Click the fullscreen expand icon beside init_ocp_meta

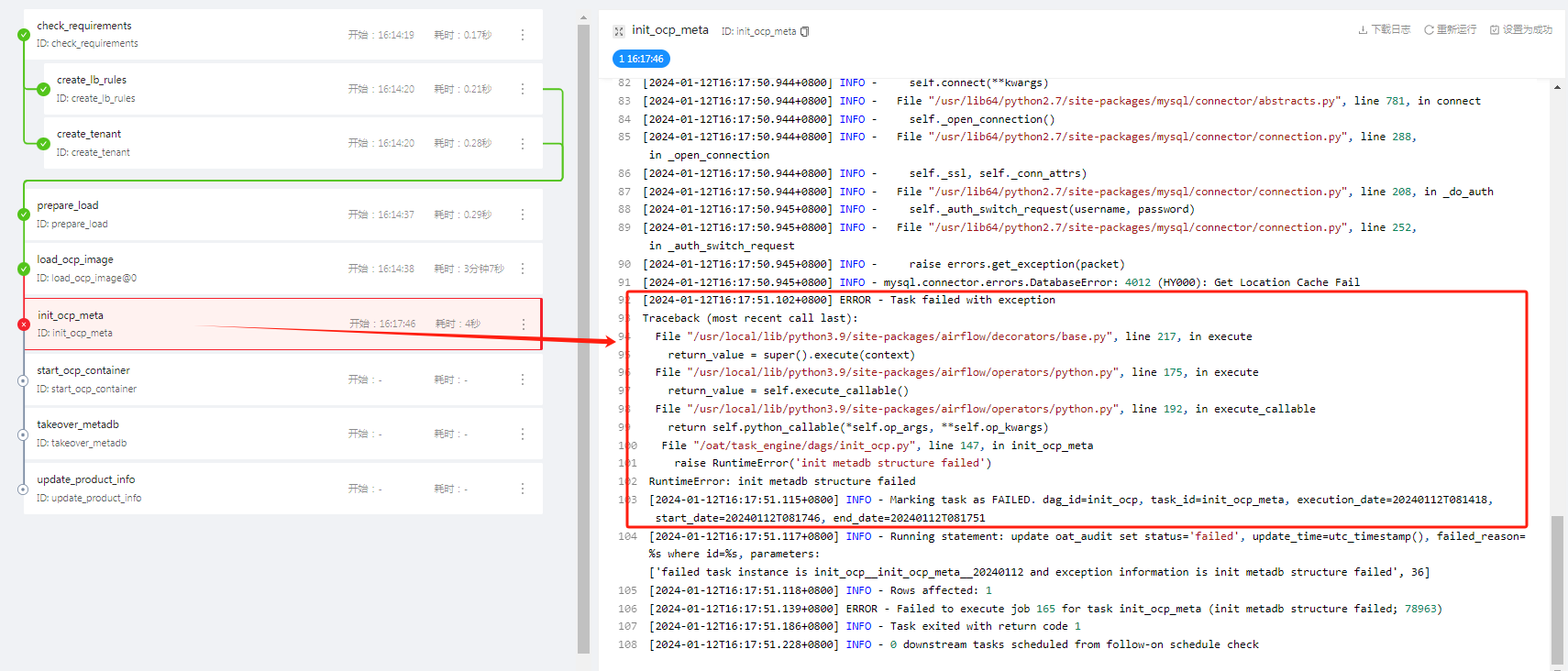pyautogui.click(x=619, y=31)
